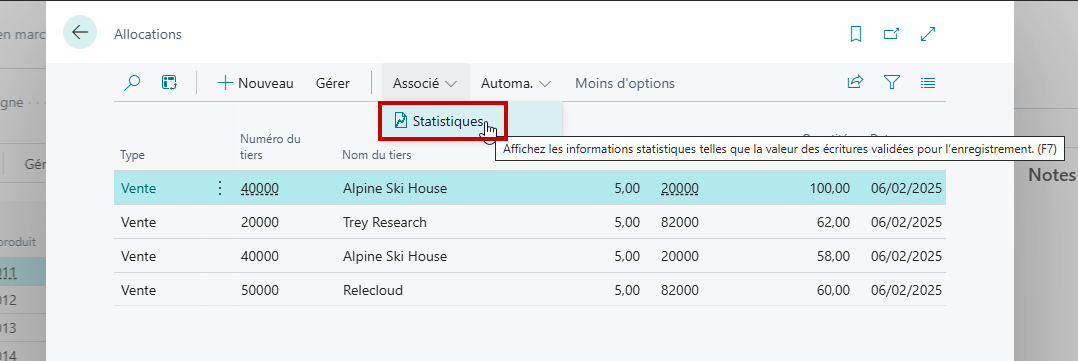Click the search magnifier icon
This screenshot has width=1078, height=361.
(131, 83)
